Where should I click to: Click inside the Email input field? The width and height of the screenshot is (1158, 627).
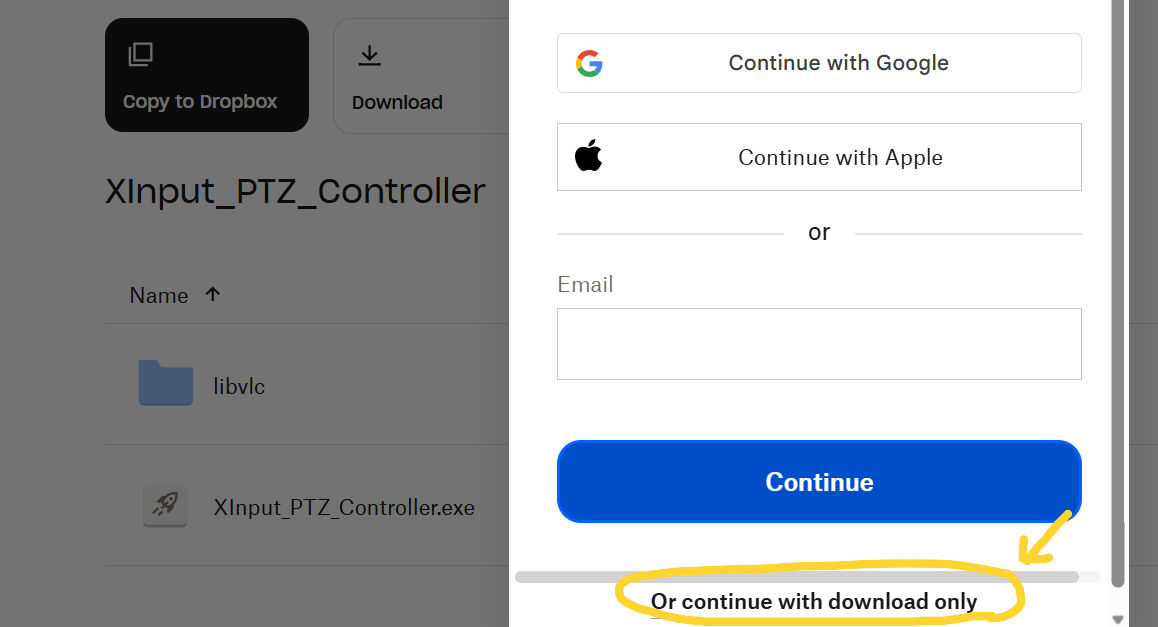pos(819,344)
